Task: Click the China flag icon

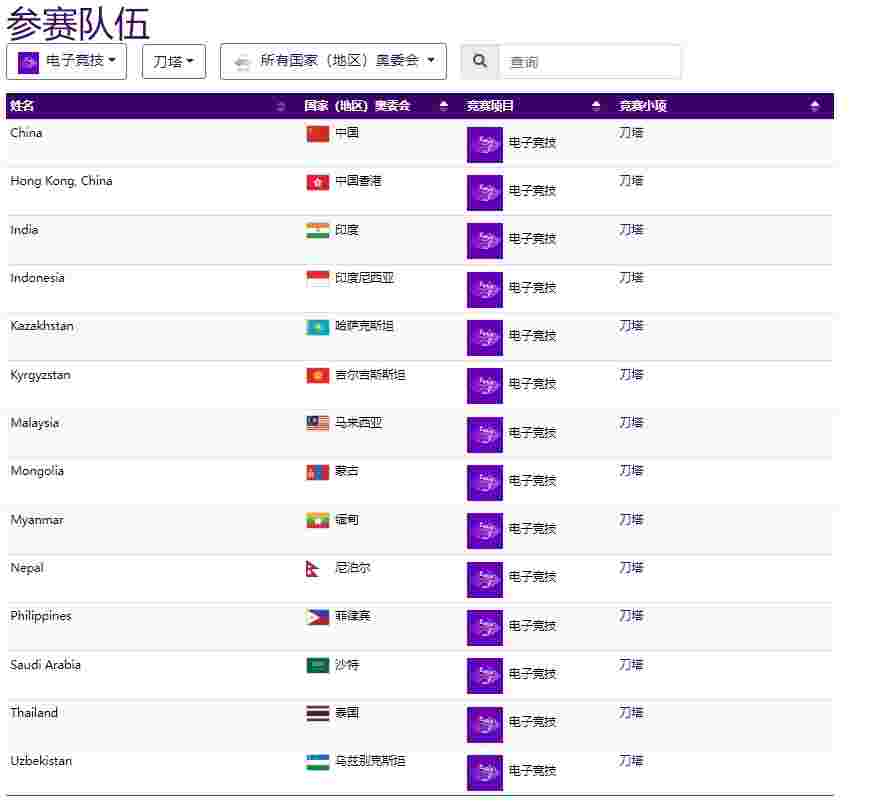Action: (318, 134)
